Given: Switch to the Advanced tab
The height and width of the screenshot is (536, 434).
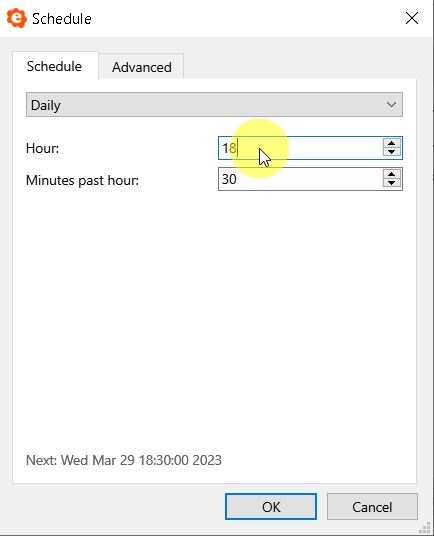Looking at the screenshot, I should click(141, 67).
